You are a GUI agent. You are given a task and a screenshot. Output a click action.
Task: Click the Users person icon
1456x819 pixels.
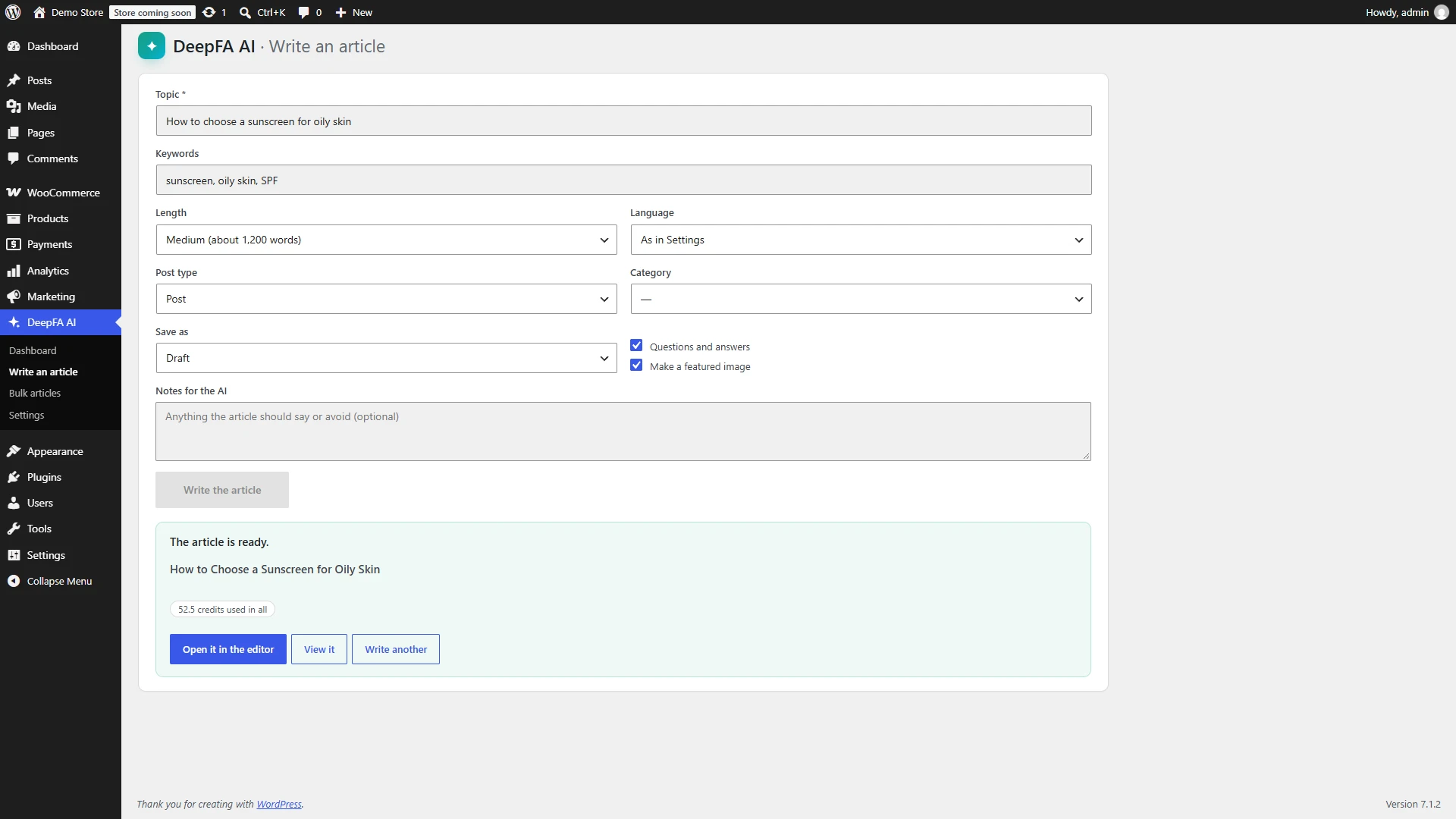(14, 503)
